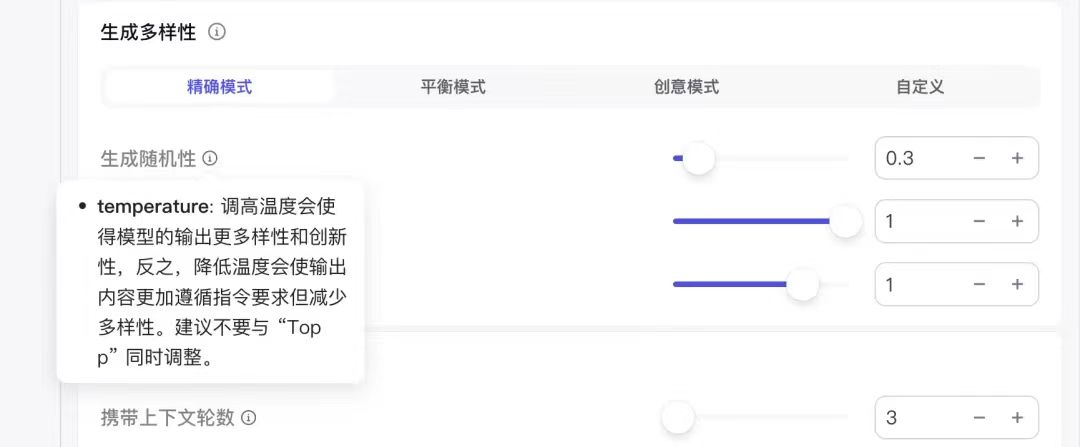
Task: Click the 生成随机性 slider handle
Action: click(698, 158)
